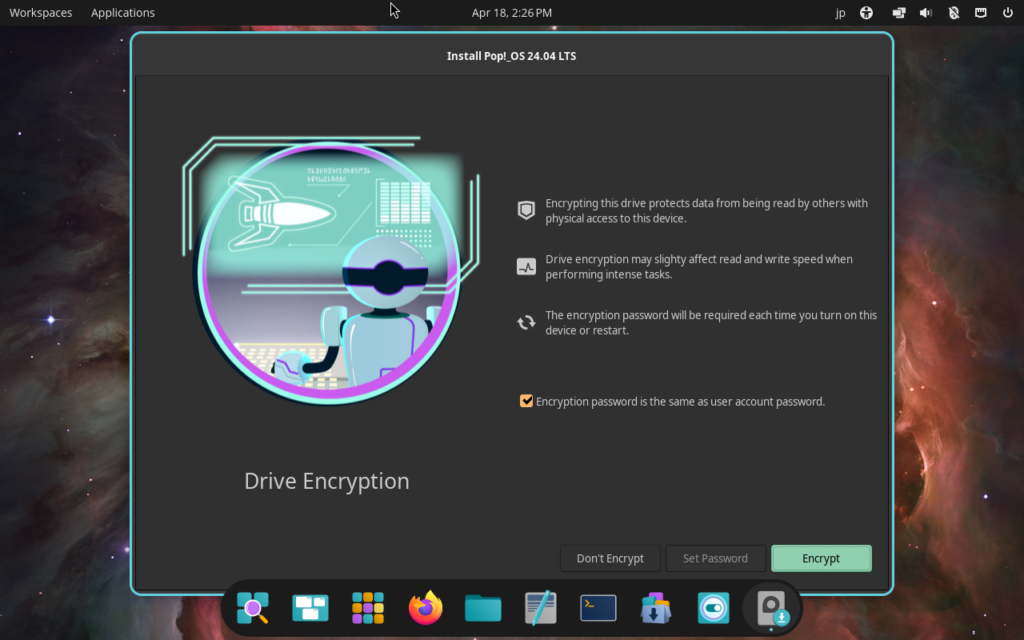Viewport: 1024px width, 640px height.
Task: Open the power menu in top bar
Action: [1008, 13]
